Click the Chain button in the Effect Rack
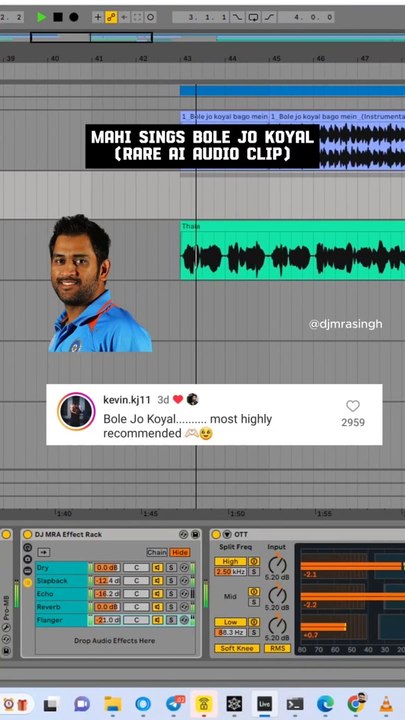 pyautogui.click(x=157, y=552)
